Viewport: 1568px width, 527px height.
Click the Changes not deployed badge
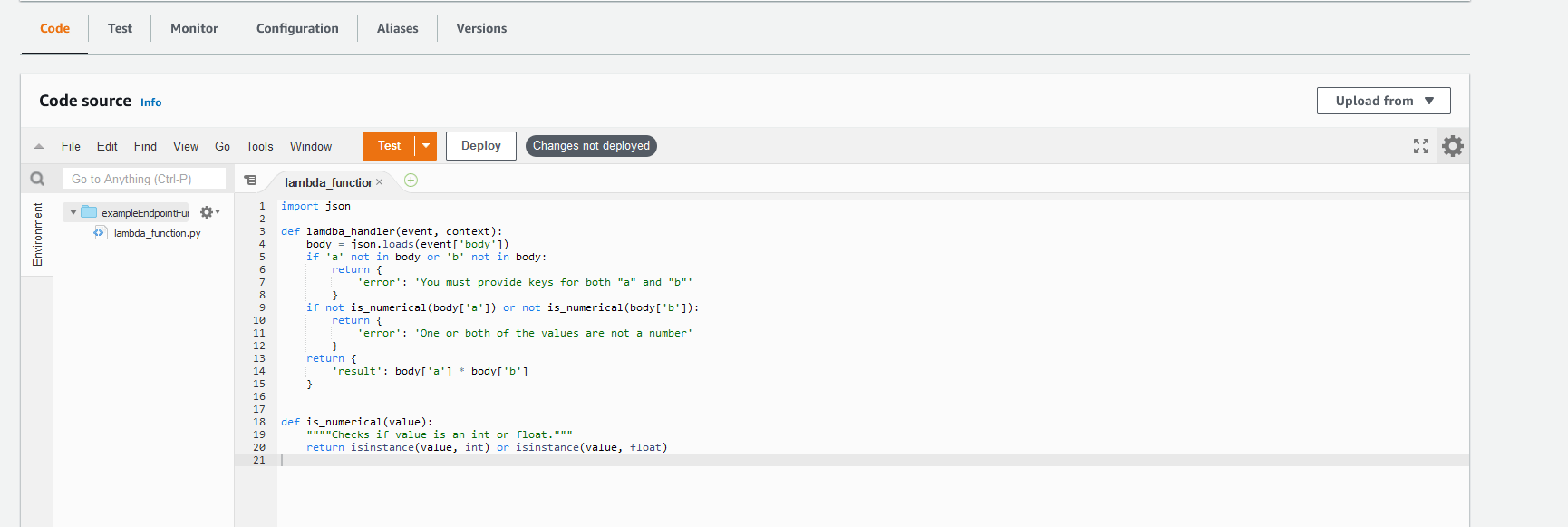point(591,146)
